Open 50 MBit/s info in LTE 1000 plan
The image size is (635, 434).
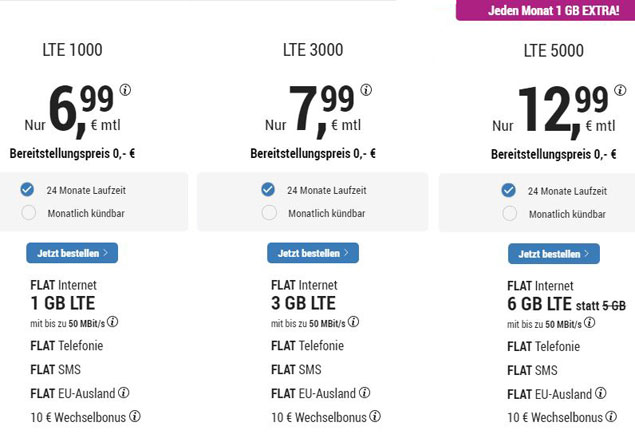pos(113,322)
